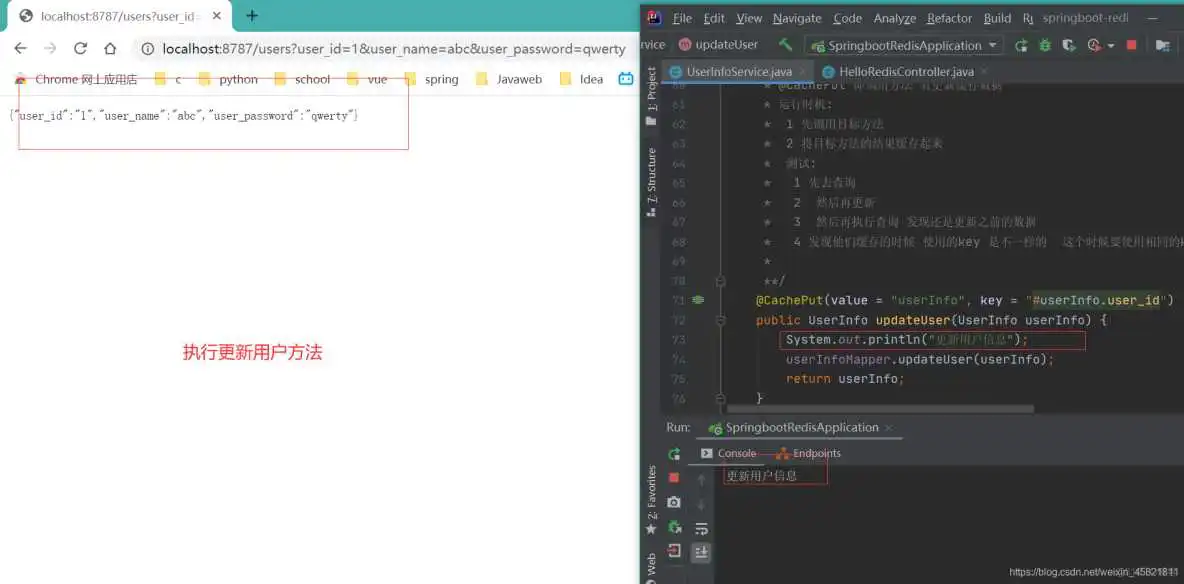Rerun the application in the Run panel

click(x=674, y=453)
